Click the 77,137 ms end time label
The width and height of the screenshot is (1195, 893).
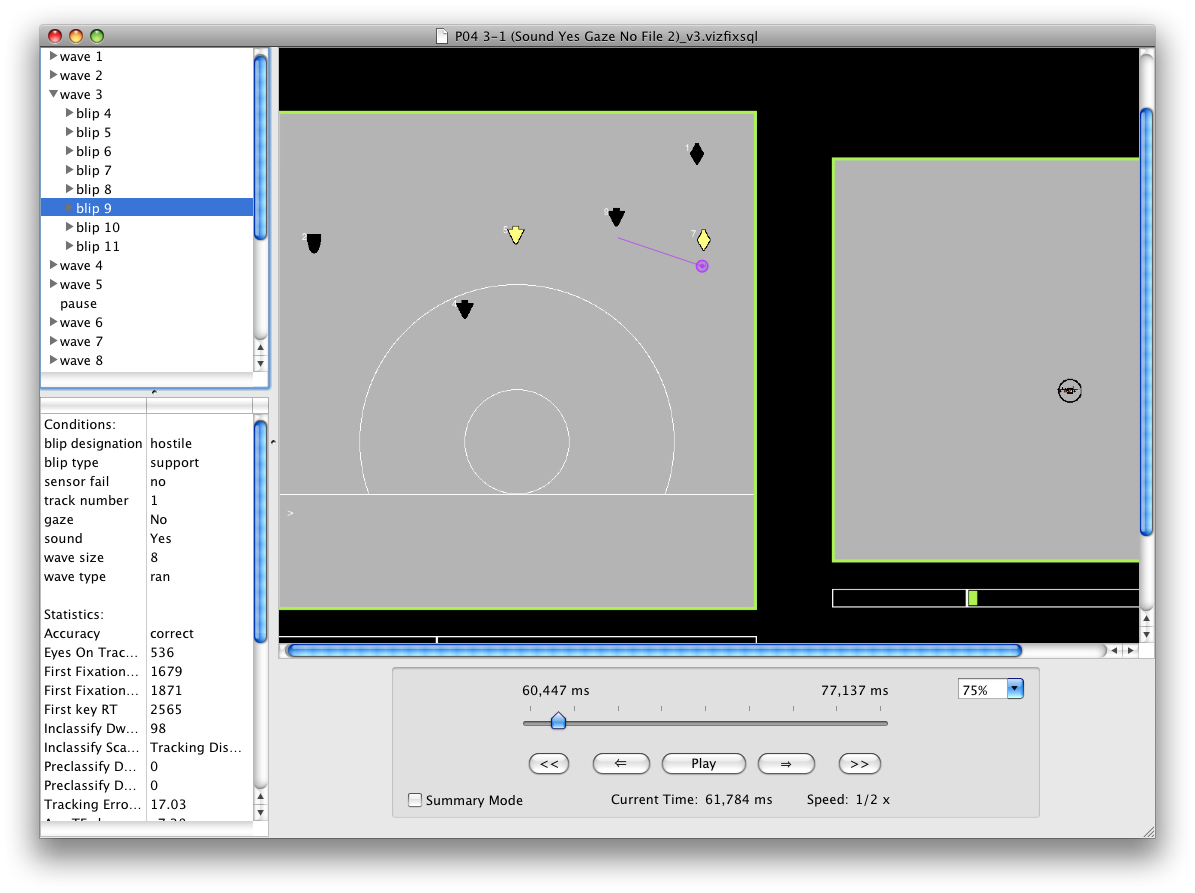854,690
